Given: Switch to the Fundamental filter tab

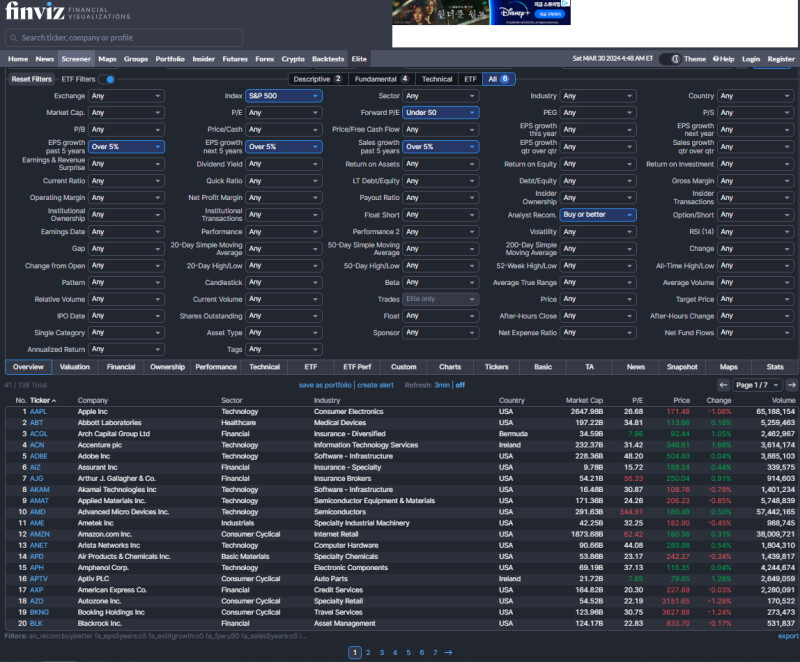Looking at the screenshot, I should pos(382,79).
